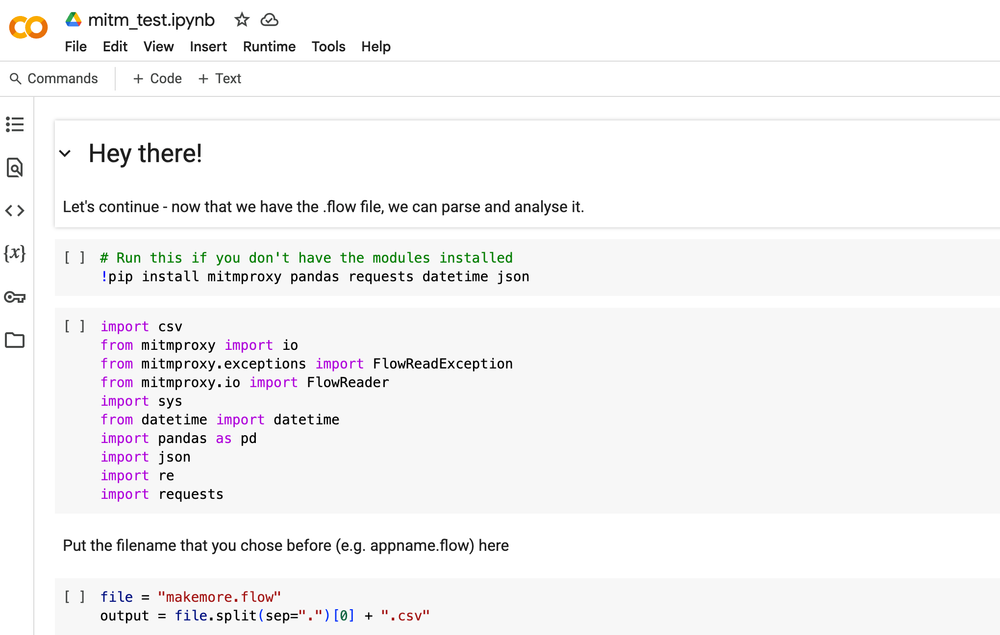Click the Colab logo
This screenshot has width=1000, height=635.
click(x=28, y=27)
